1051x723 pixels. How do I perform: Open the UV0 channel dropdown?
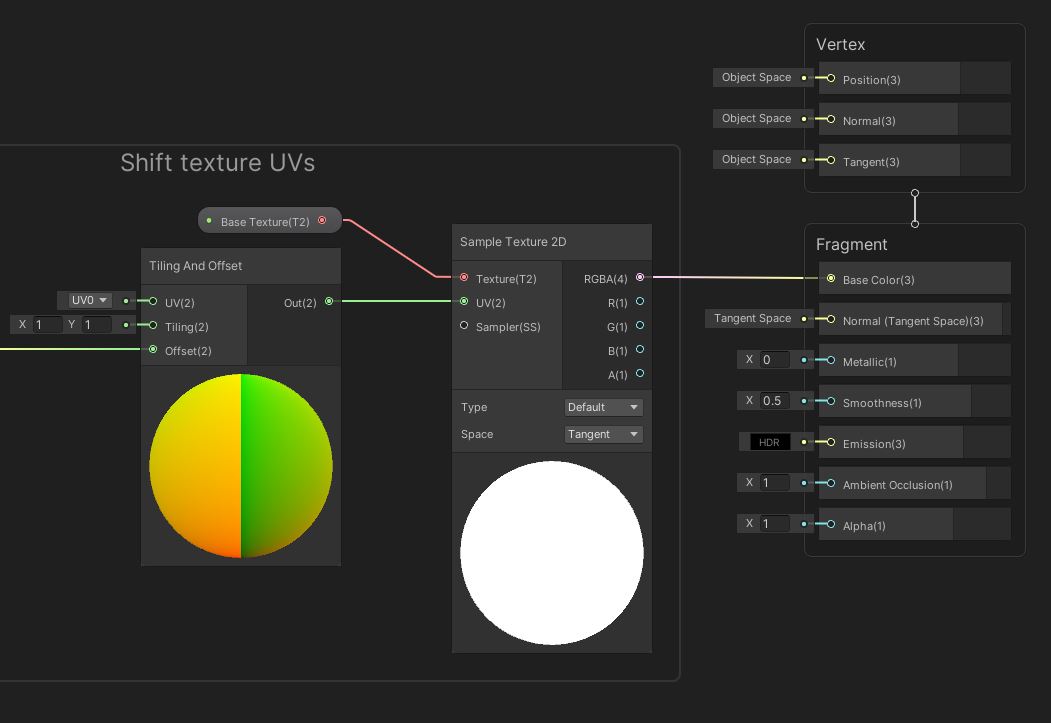pyautogui.click(x=89, y=300)
